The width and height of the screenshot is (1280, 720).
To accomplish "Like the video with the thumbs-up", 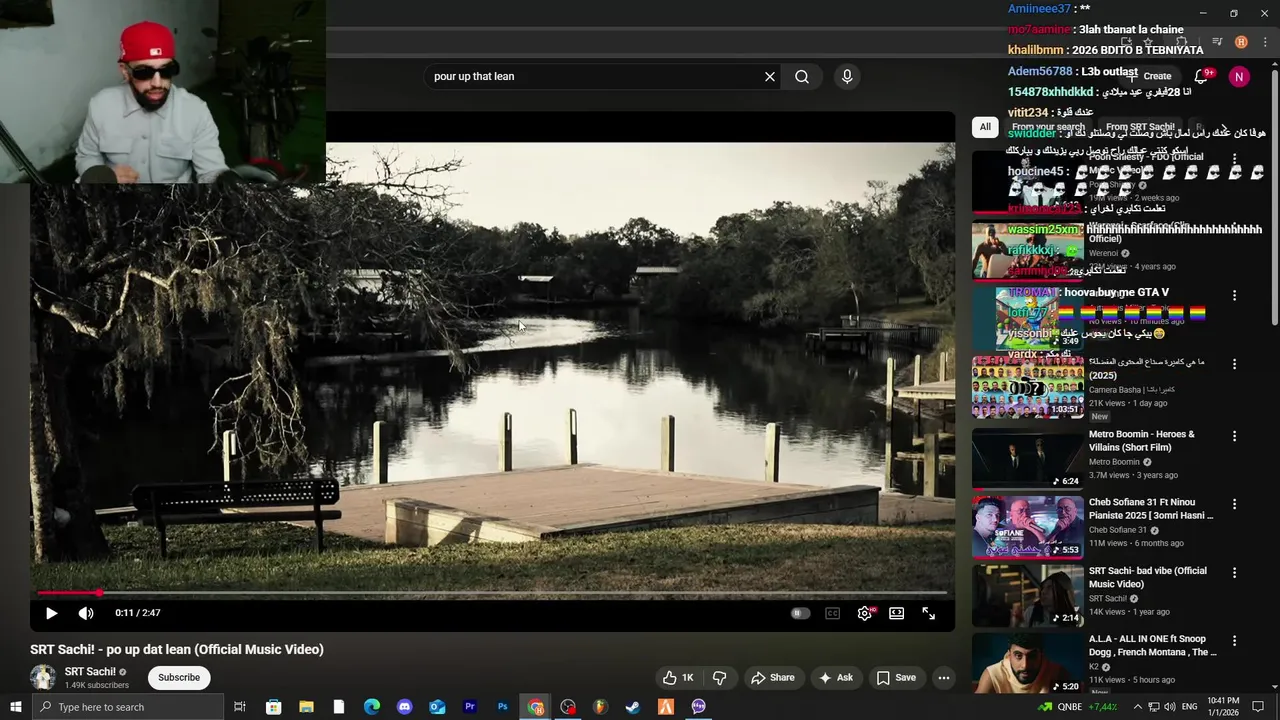I will tap(678, 677).
